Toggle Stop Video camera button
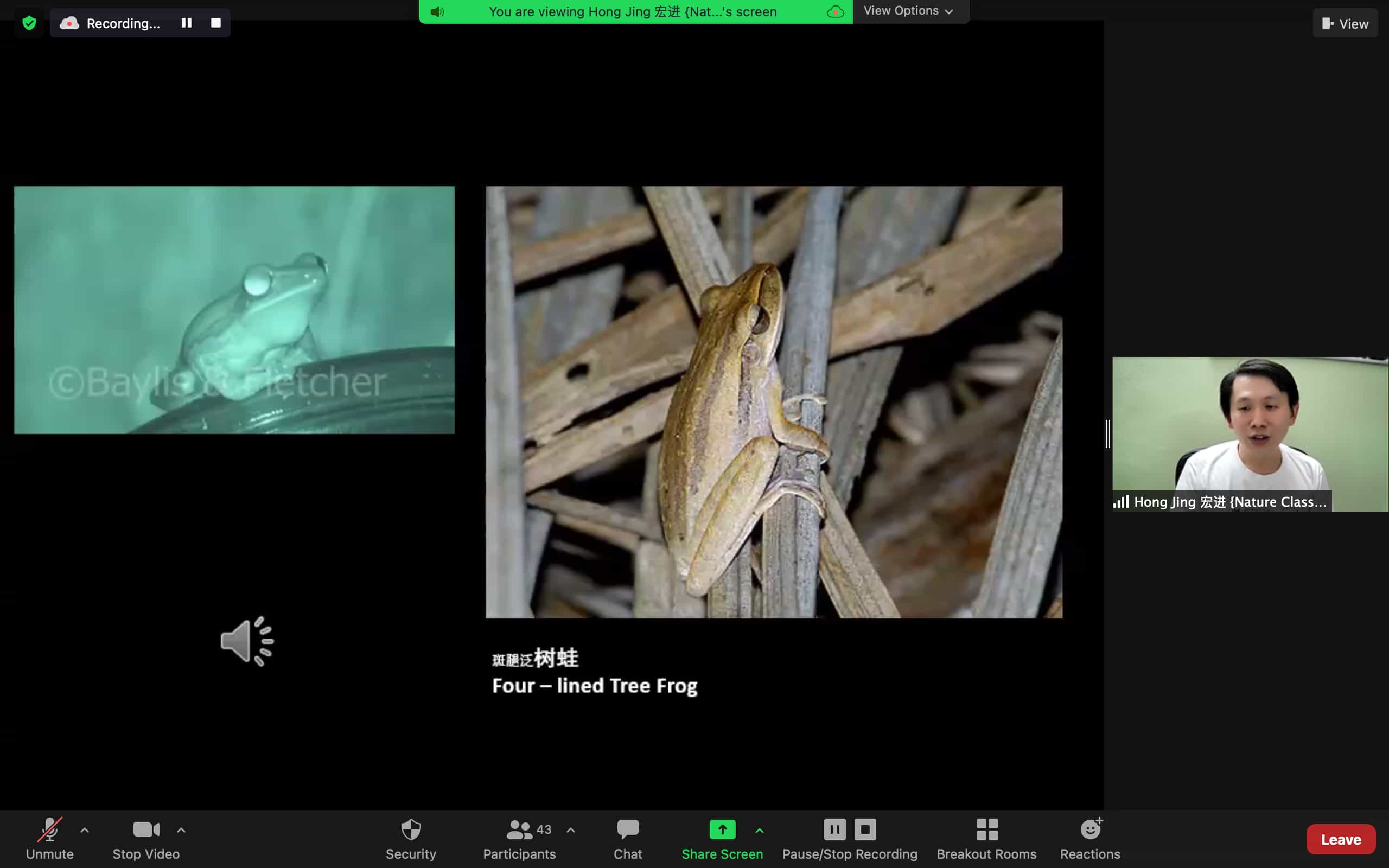 click(x=146, y=839)
